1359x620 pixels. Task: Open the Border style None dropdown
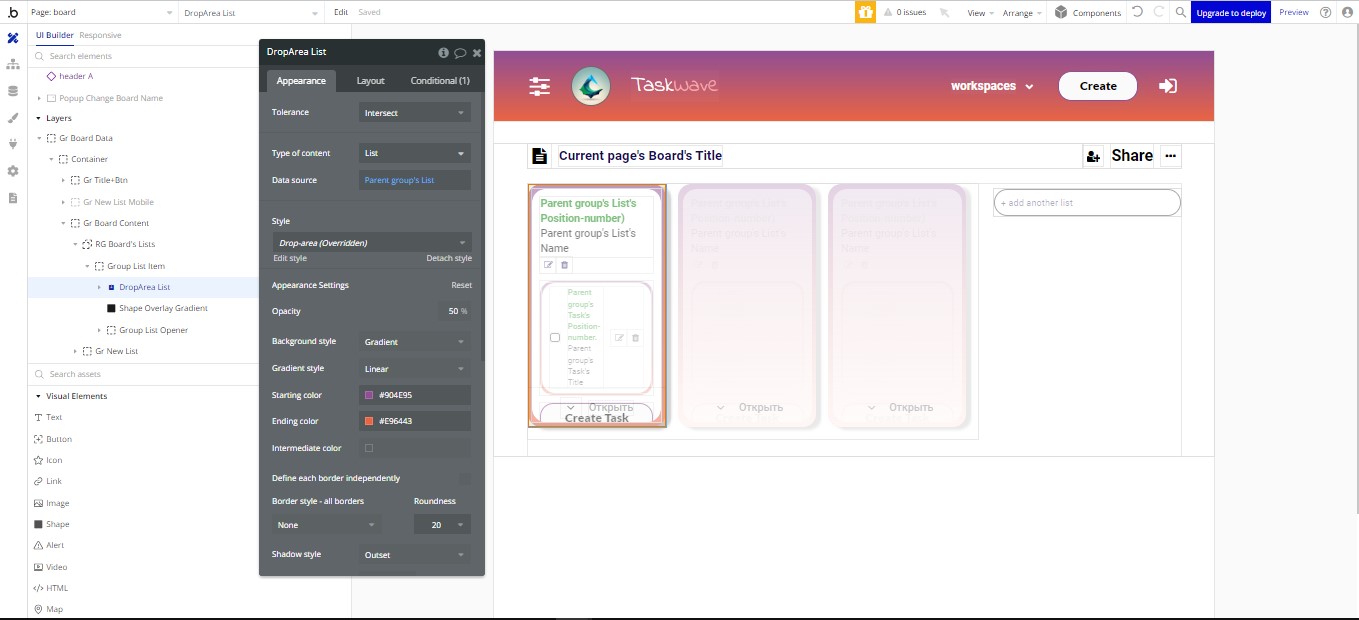tap(326, 525)
